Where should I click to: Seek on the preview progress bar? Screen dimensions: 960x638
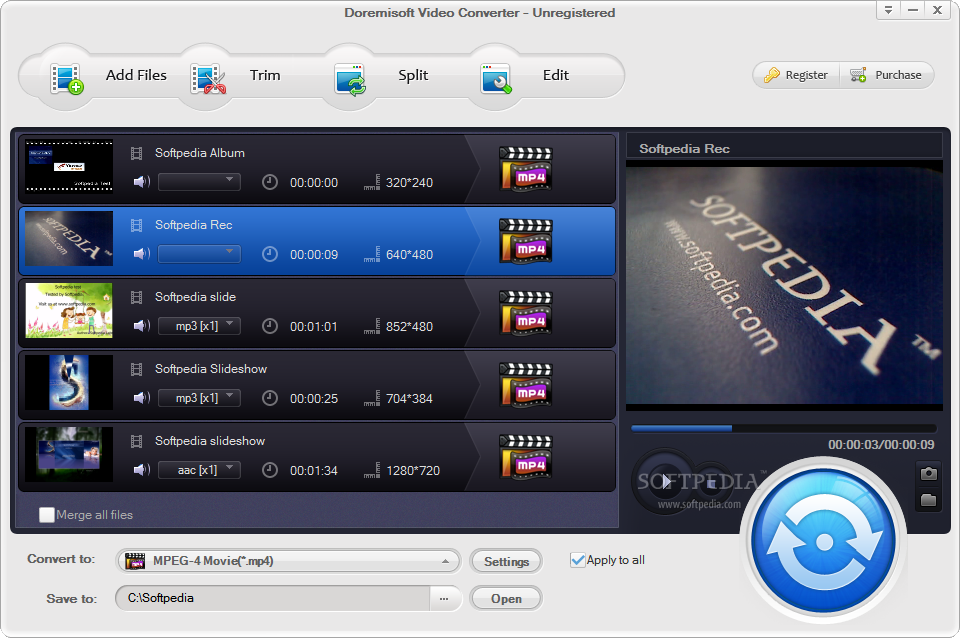784,429
